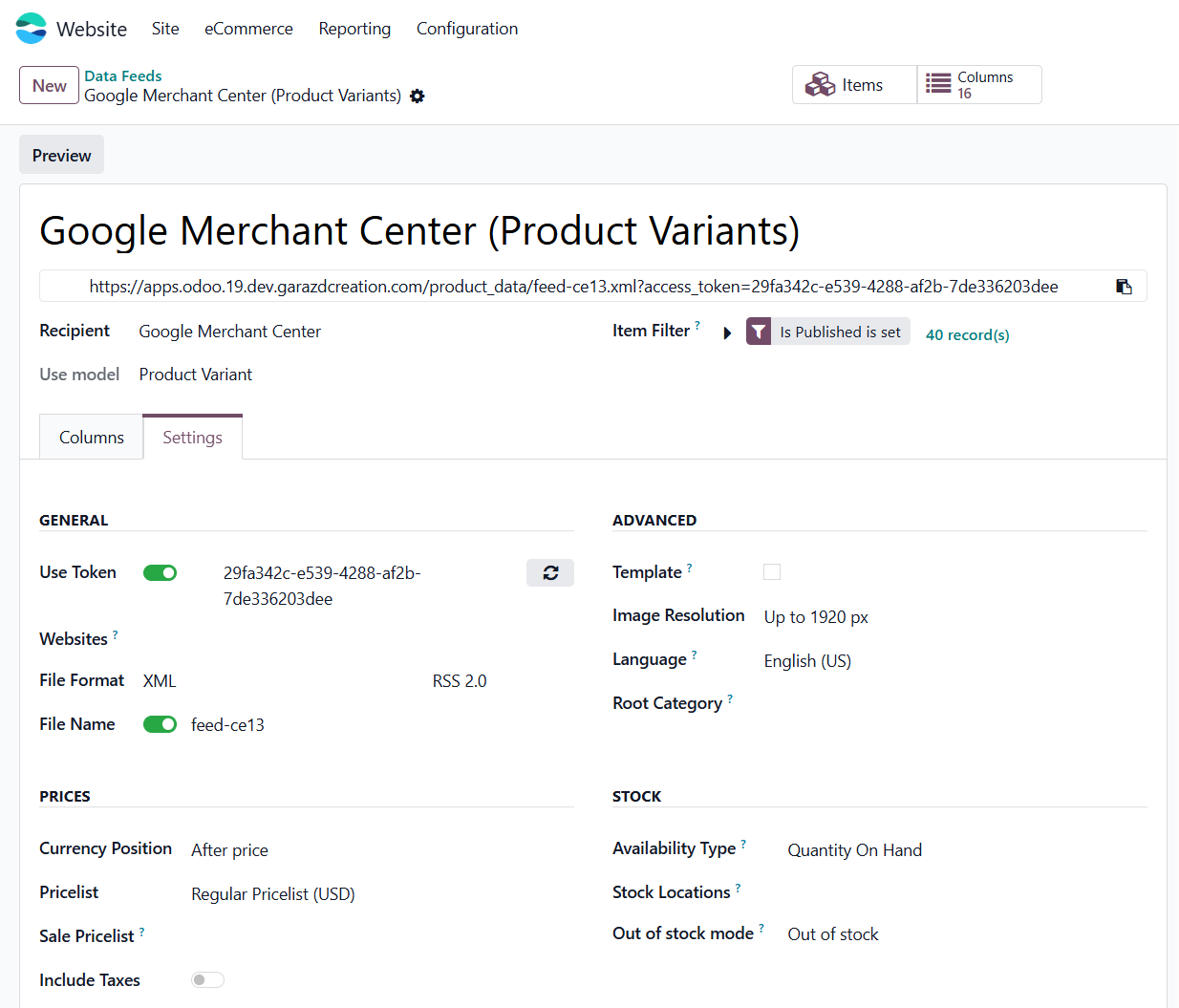Open the gear actions menu beside record title
Viewport: 1179px width, 1008px height.
pyautogui.click(x=417, y=97)
